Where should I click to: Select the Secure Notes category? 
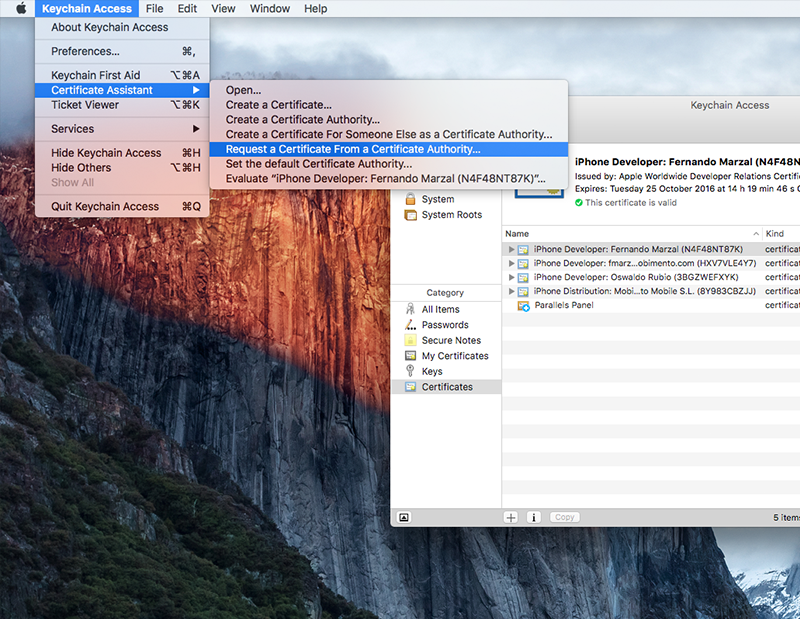pyautogui.click(x=446, y=340)
